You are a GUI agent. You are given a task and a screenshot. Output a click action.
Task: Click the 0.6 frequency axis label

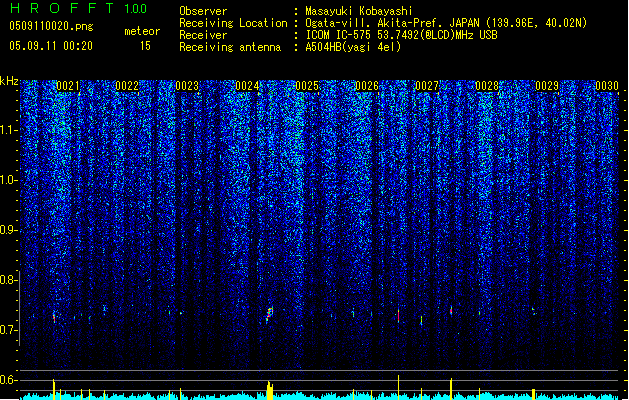8,380
